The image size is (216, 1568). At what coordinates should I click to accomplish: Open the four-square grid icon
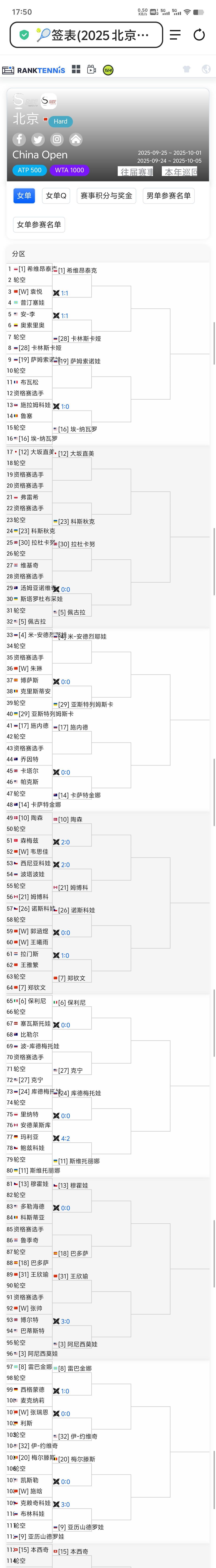pyautogui.click(x=76, y=69)
